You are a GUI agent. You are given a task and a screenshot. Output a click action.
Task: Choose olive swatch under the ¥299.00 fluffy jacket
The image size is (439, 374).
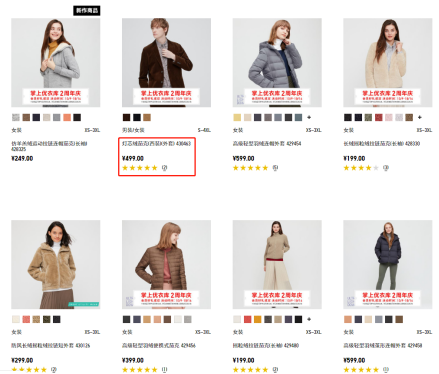click(47, 319)
